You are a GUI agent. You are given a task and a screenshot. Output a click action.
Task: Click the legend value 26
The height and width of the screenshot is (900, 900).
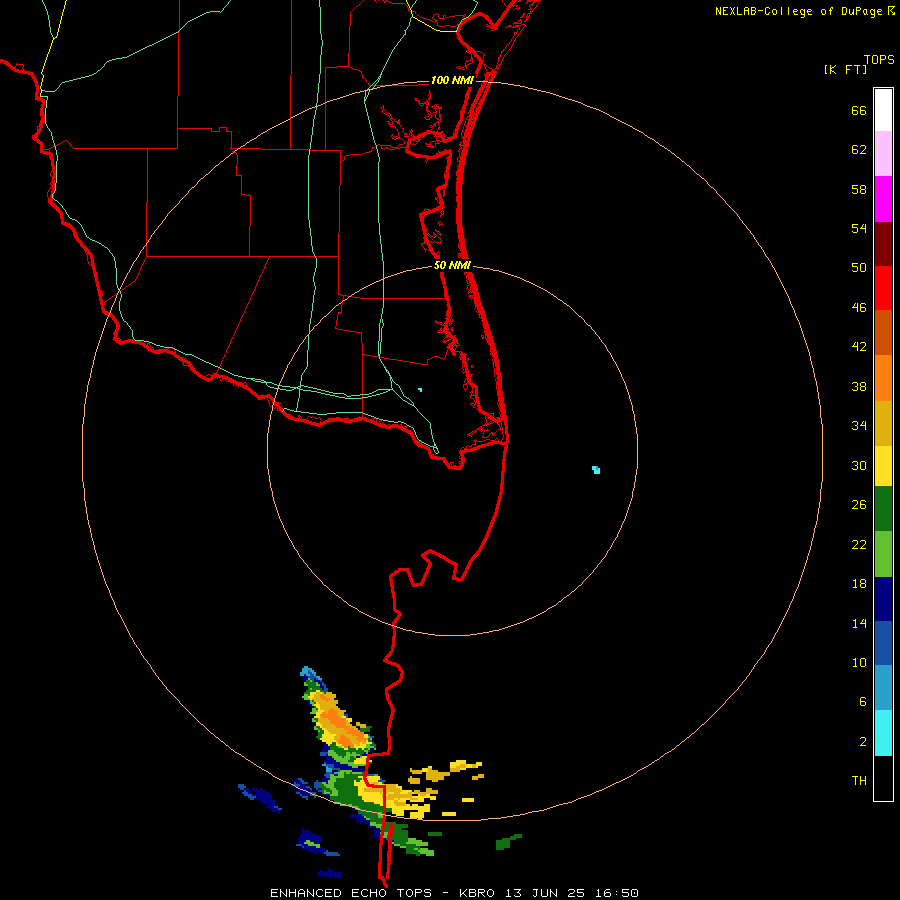(x=859, y=505)
